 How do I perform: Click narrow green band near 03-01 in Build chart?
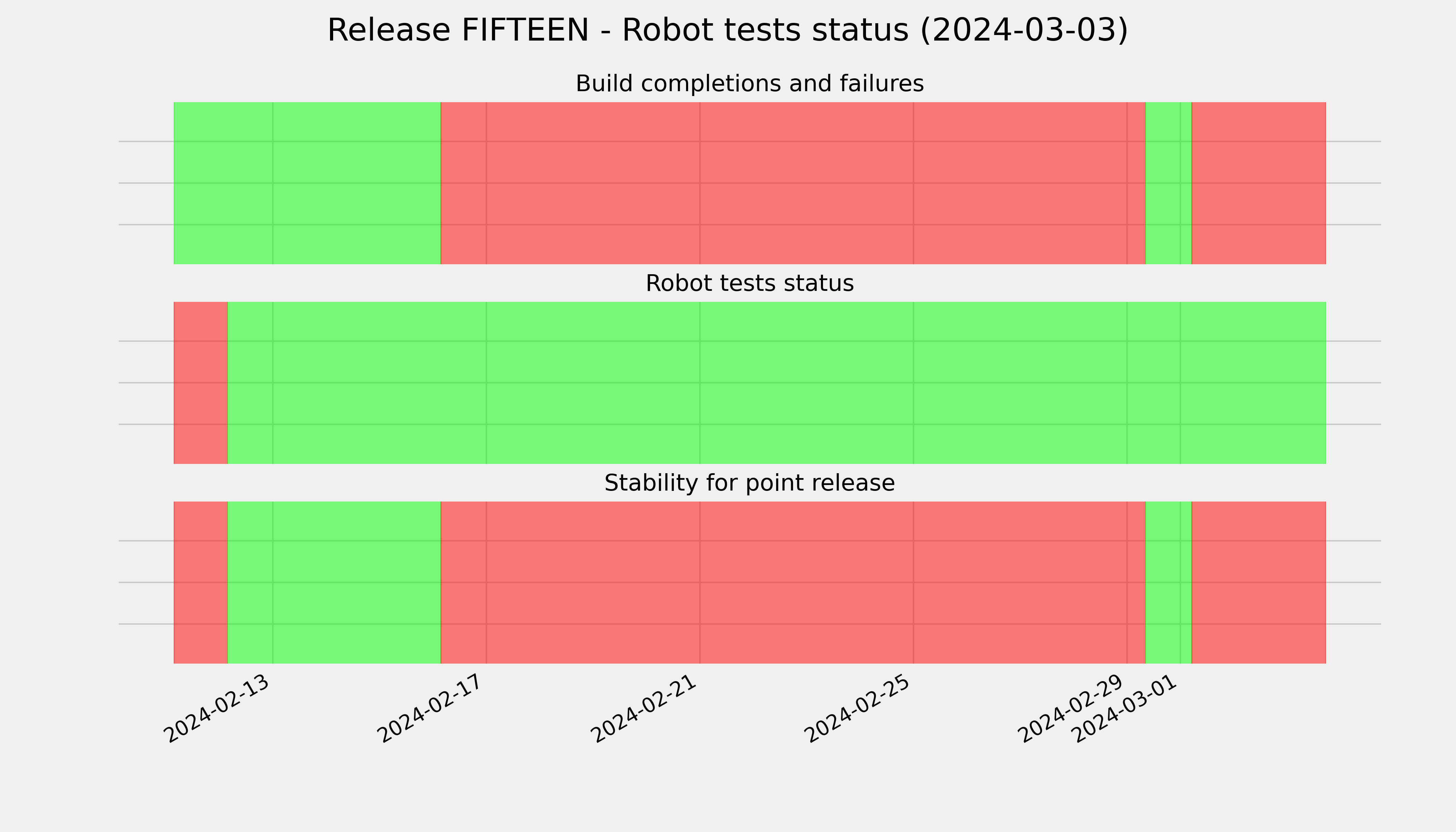click(x=1169, y=183)
